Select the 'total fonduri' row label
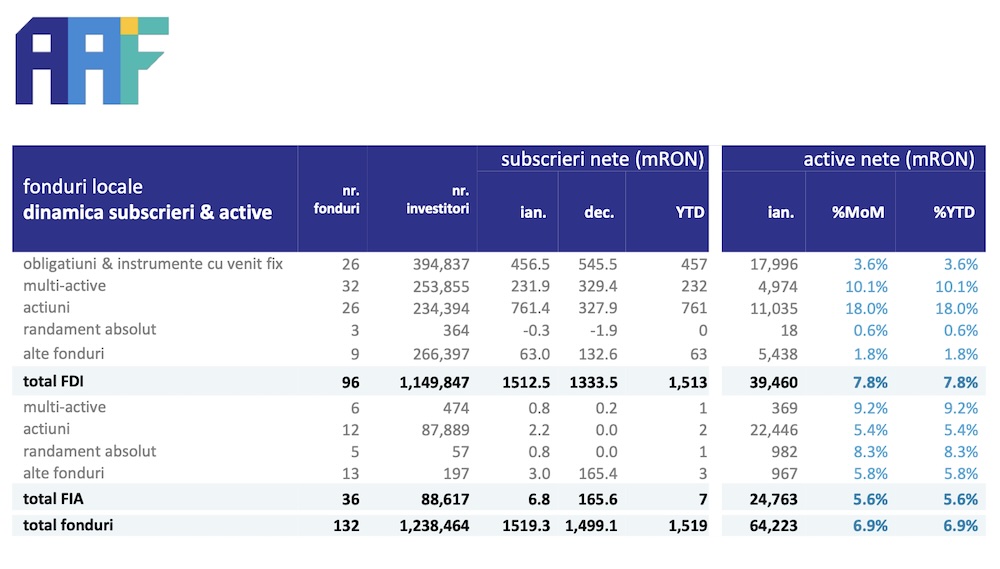This screenshot has height=569, width=1000. [69, 525]
